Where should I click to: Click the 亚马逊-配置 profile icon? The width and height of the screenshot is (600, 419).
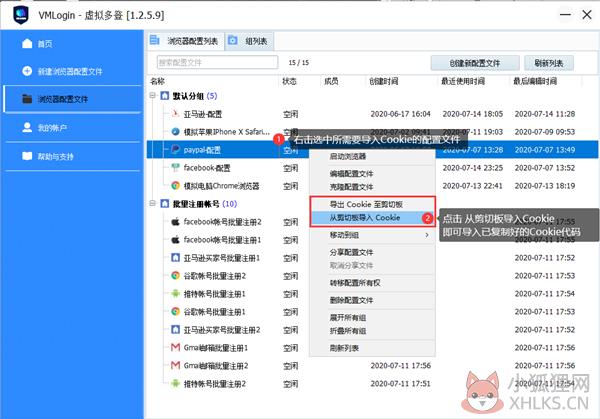175,114
